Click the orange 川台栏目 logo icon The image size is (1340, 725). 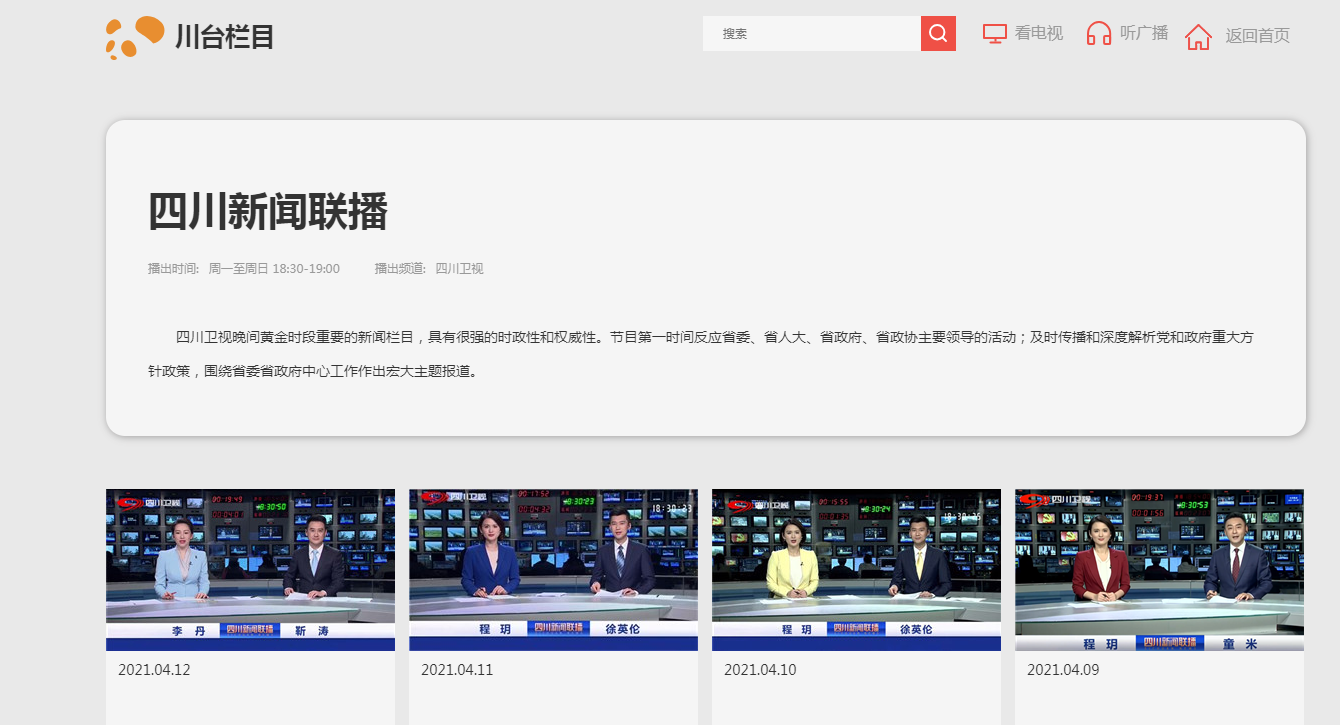tap(135, 38)
